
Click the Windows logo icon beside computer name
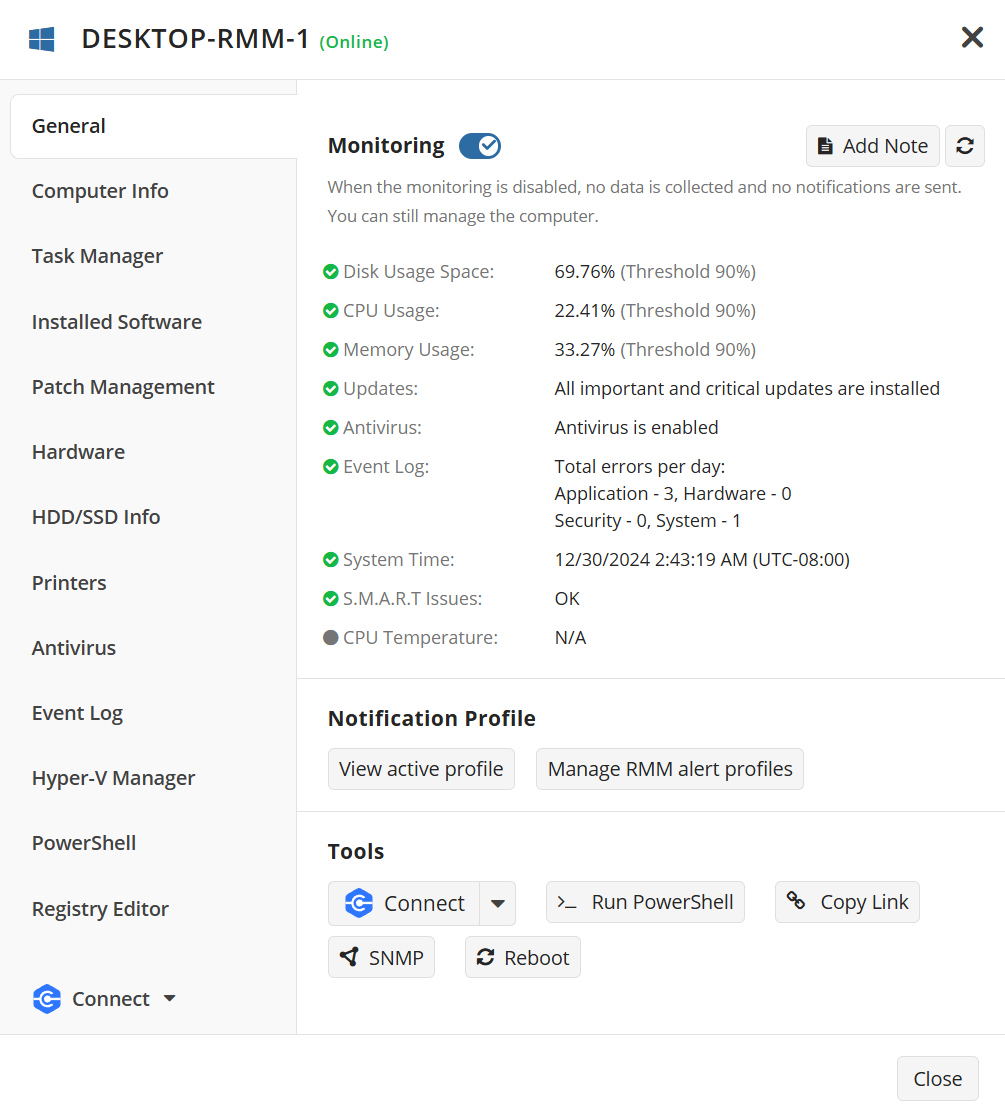(42, 39)
